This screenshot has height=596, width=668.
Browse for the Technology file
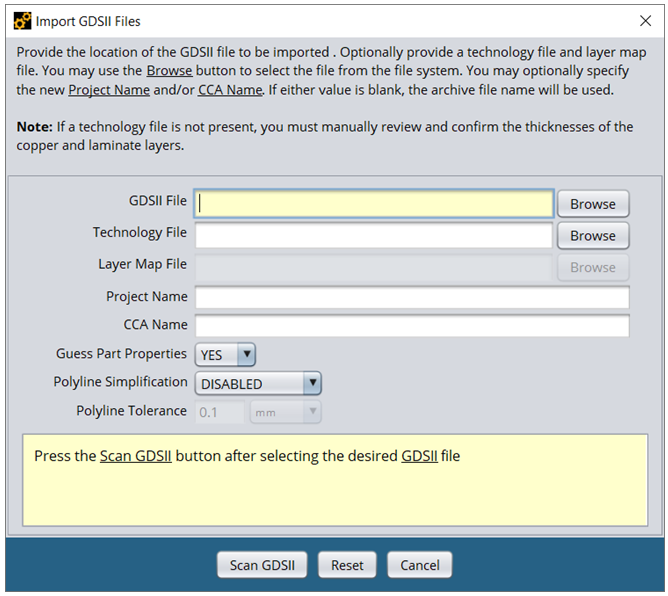click(592, 235)
